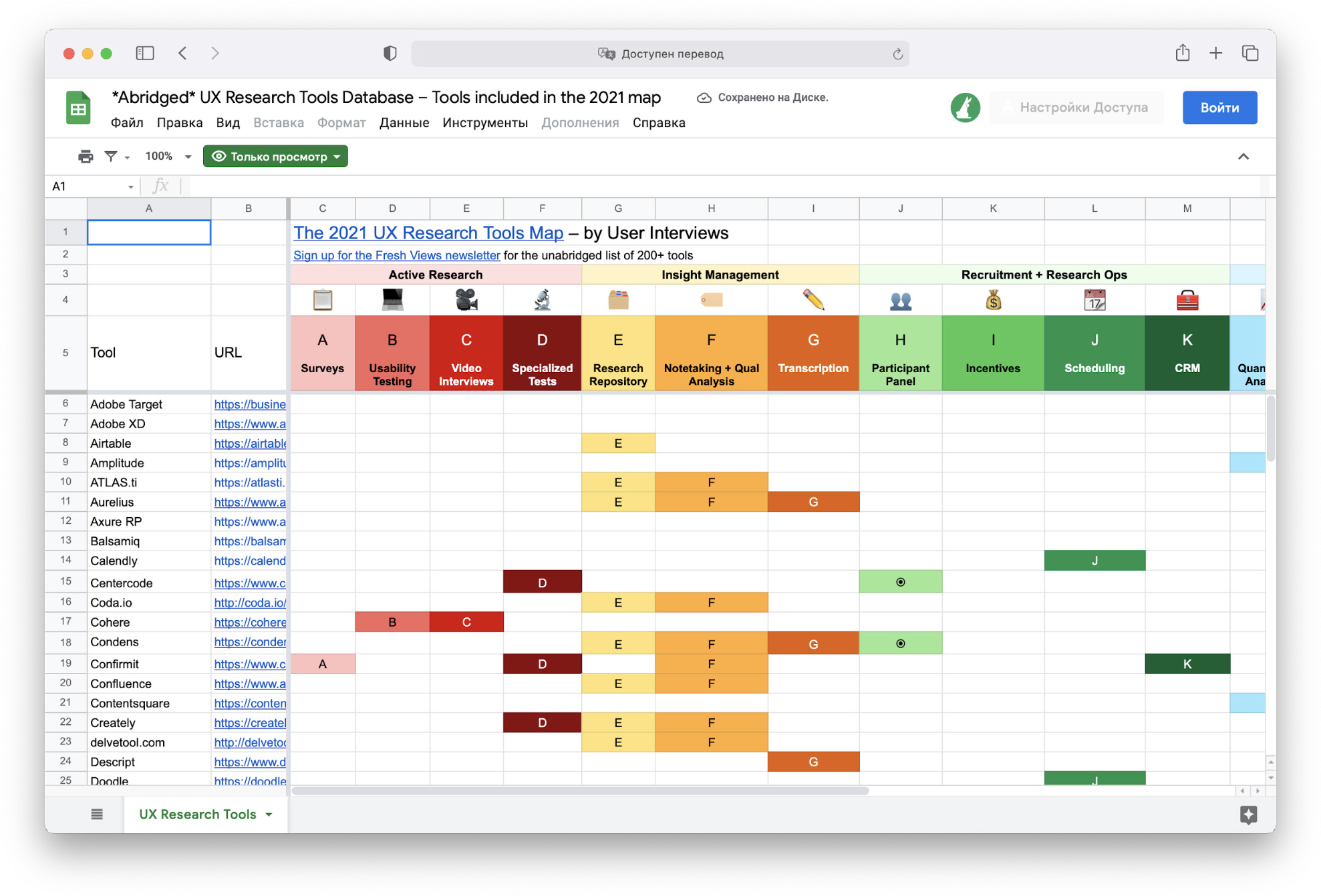Click the Incentives money bag icon
1321x896 pixels.
pyautogui.click(x=993, y=300)
